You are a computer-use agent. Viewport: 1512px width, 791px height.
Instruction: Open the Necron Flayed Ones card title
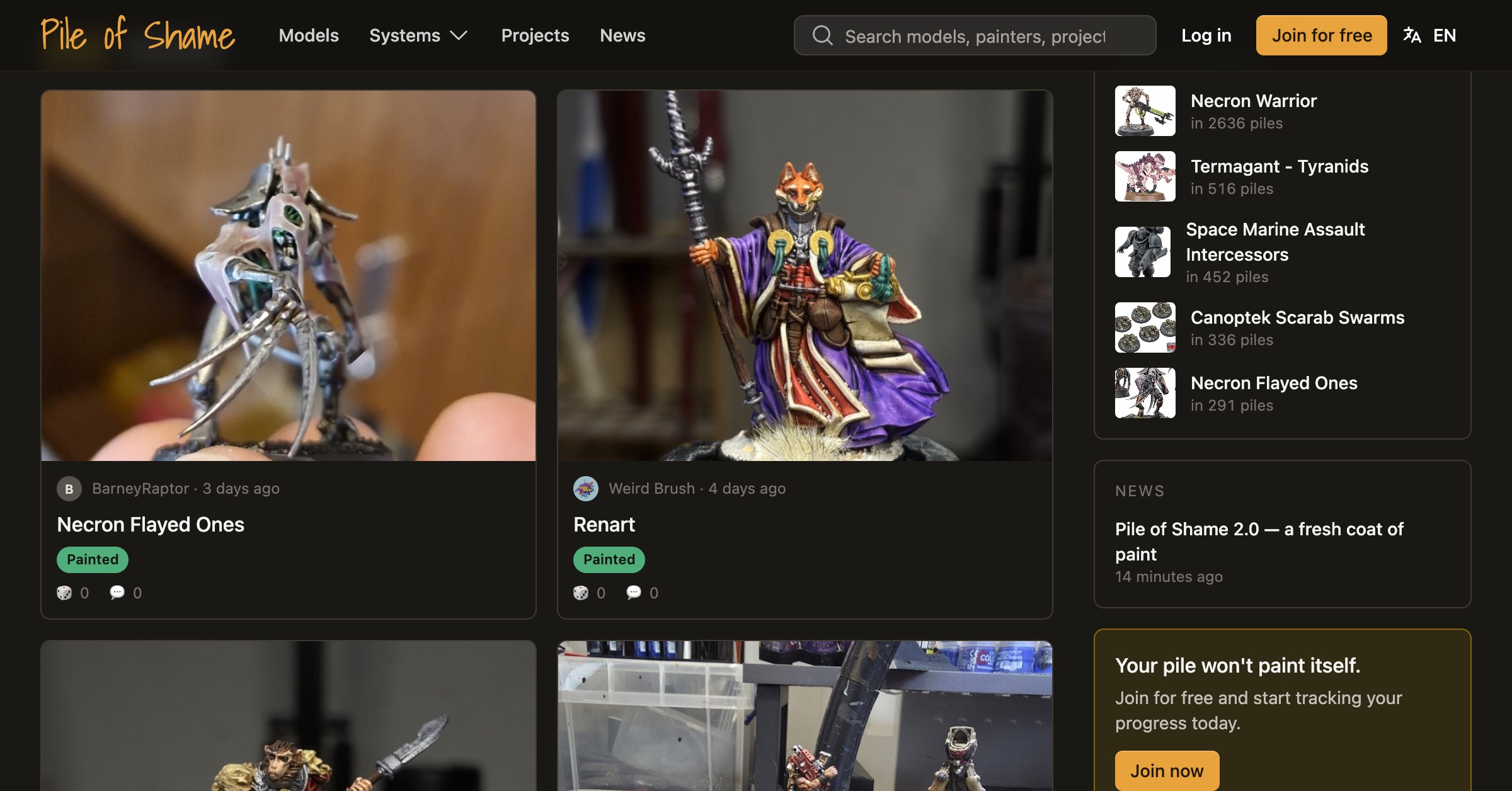[x=151, y=525]
